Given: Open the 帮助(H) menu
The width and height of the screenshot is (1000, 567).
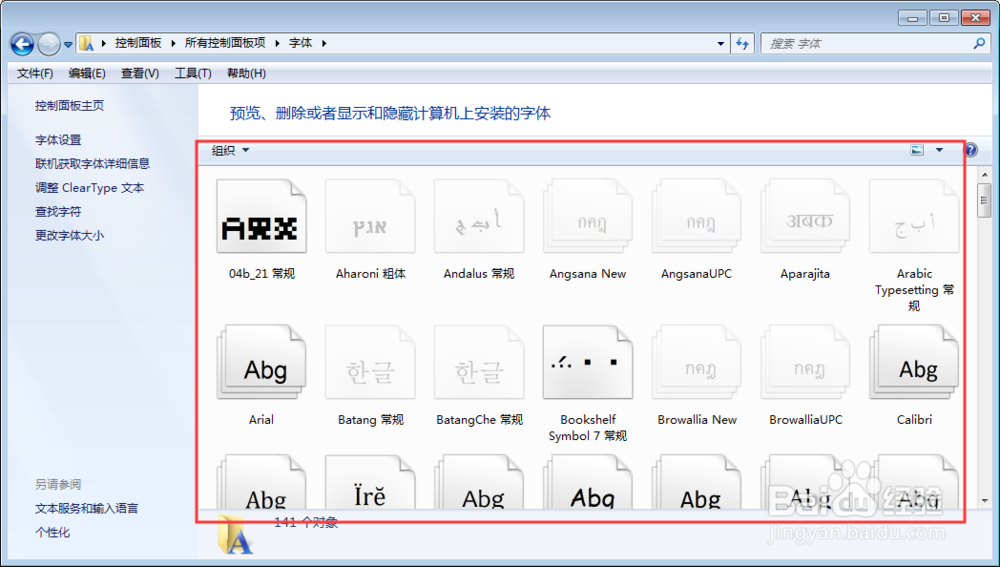Looking at the screenshot, I should (x=246, y=73).
